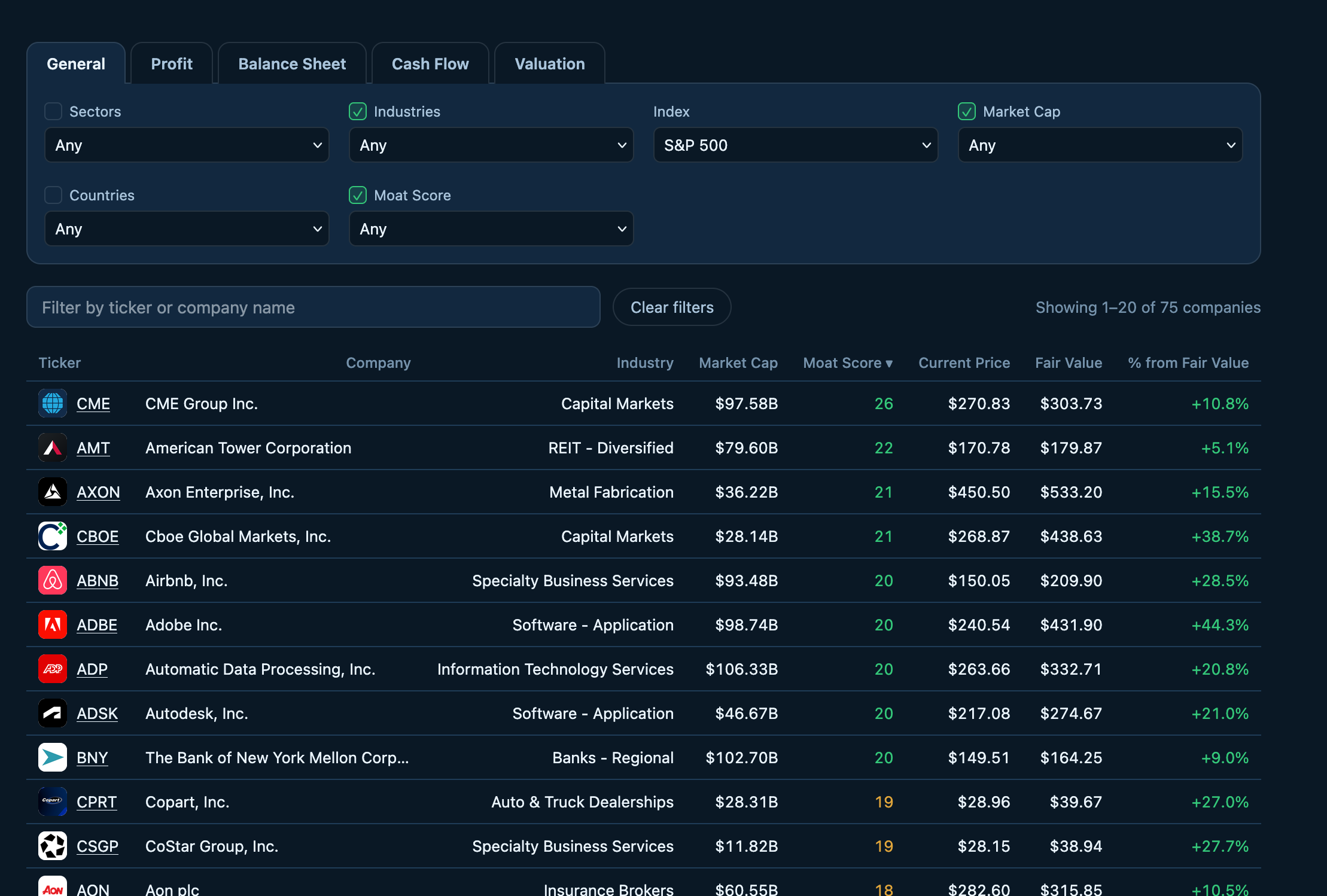Screen dimensions: 1327x896
Task: Sort by Market Cap column header
Action: [x=738, y=362]
